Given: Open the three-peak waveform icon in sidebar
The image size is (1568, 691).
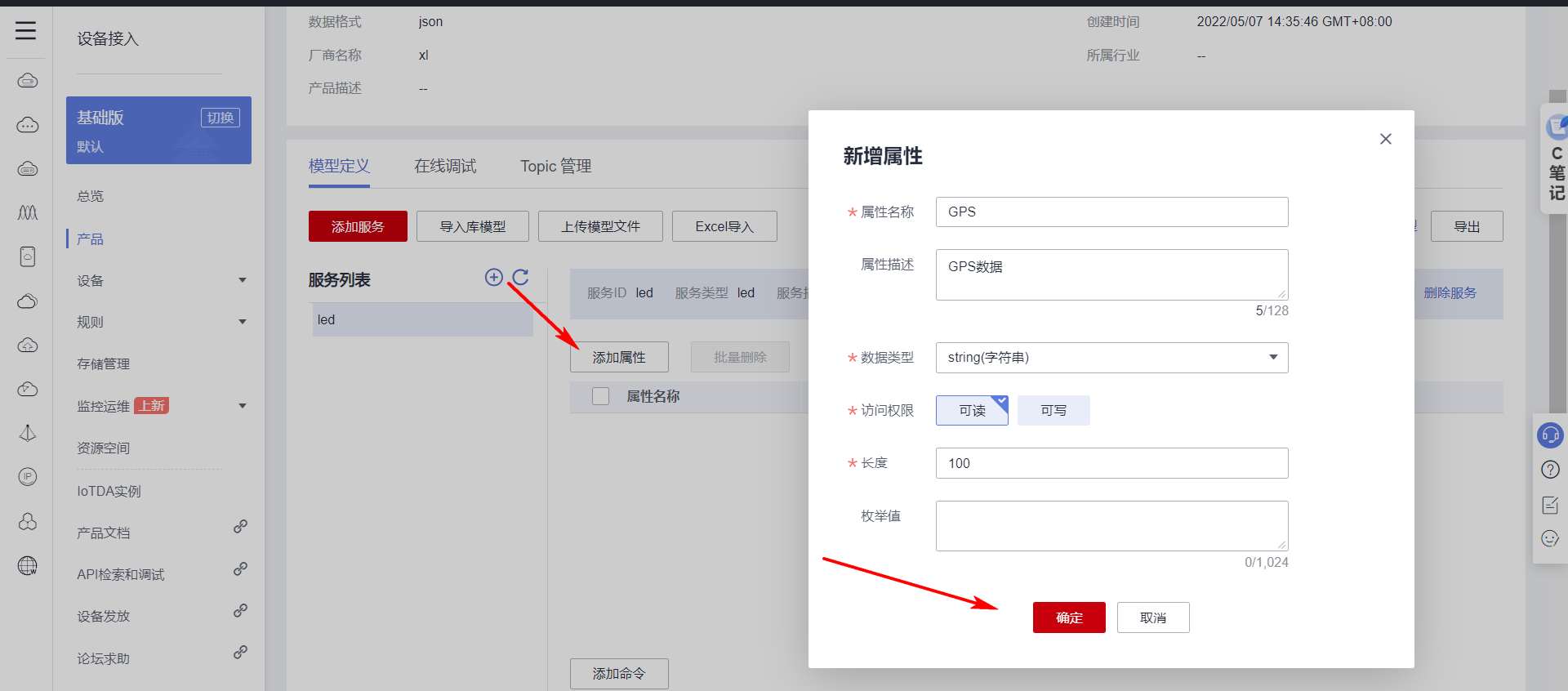Looking at the screenshot, I should point(28,212).
